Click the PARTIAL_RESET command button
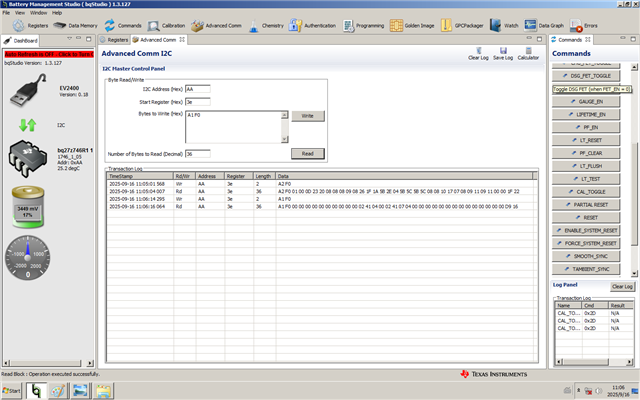This screenshot has width=640, height=400. [x=586, y=205]
